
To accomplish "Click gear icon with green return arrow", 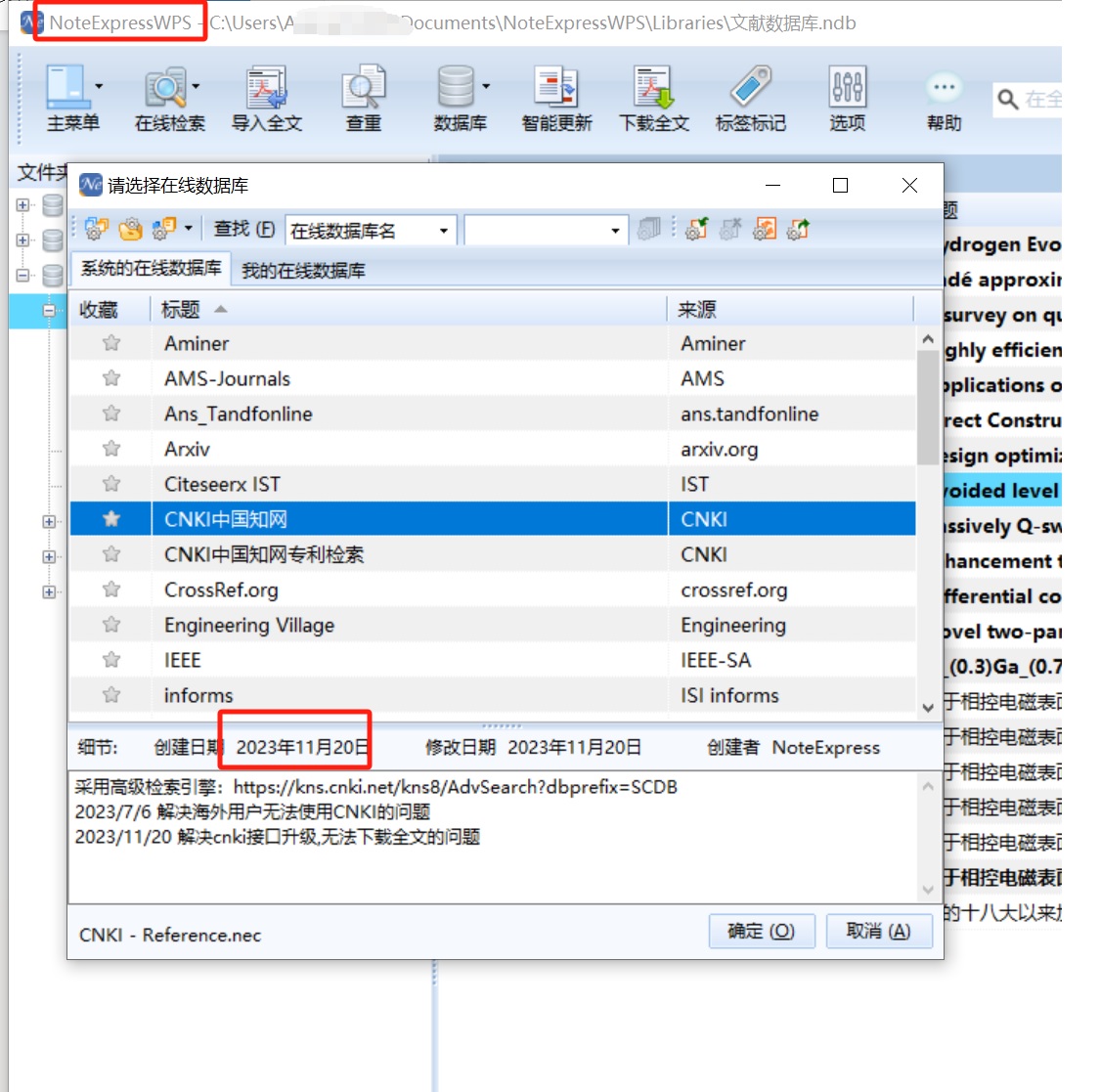I will coord(696,229).
